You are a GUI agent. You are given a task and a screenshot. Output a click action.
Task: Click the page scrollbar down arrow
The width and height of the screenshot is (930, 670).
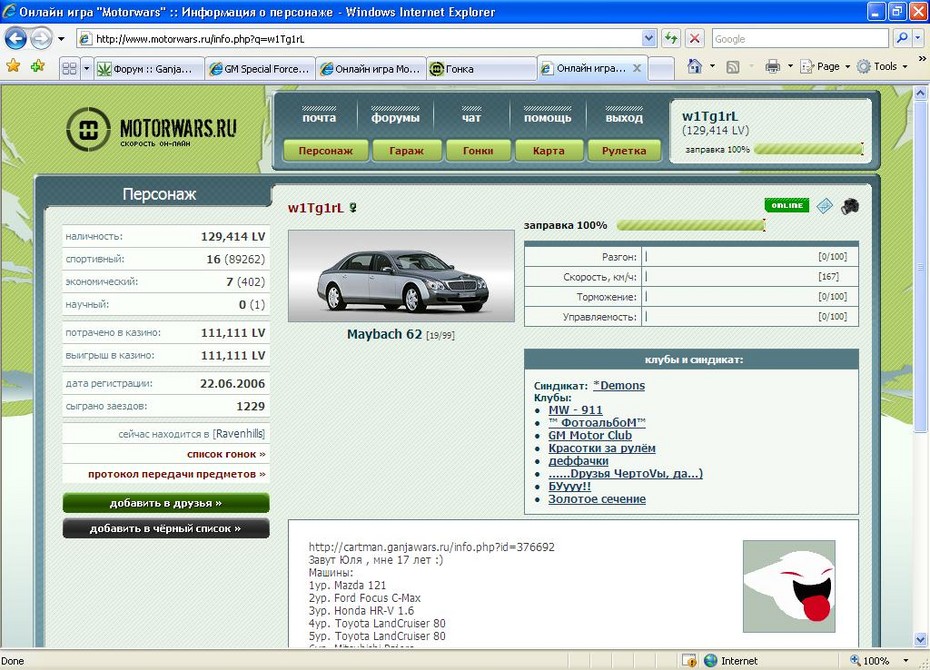point(921,639)
